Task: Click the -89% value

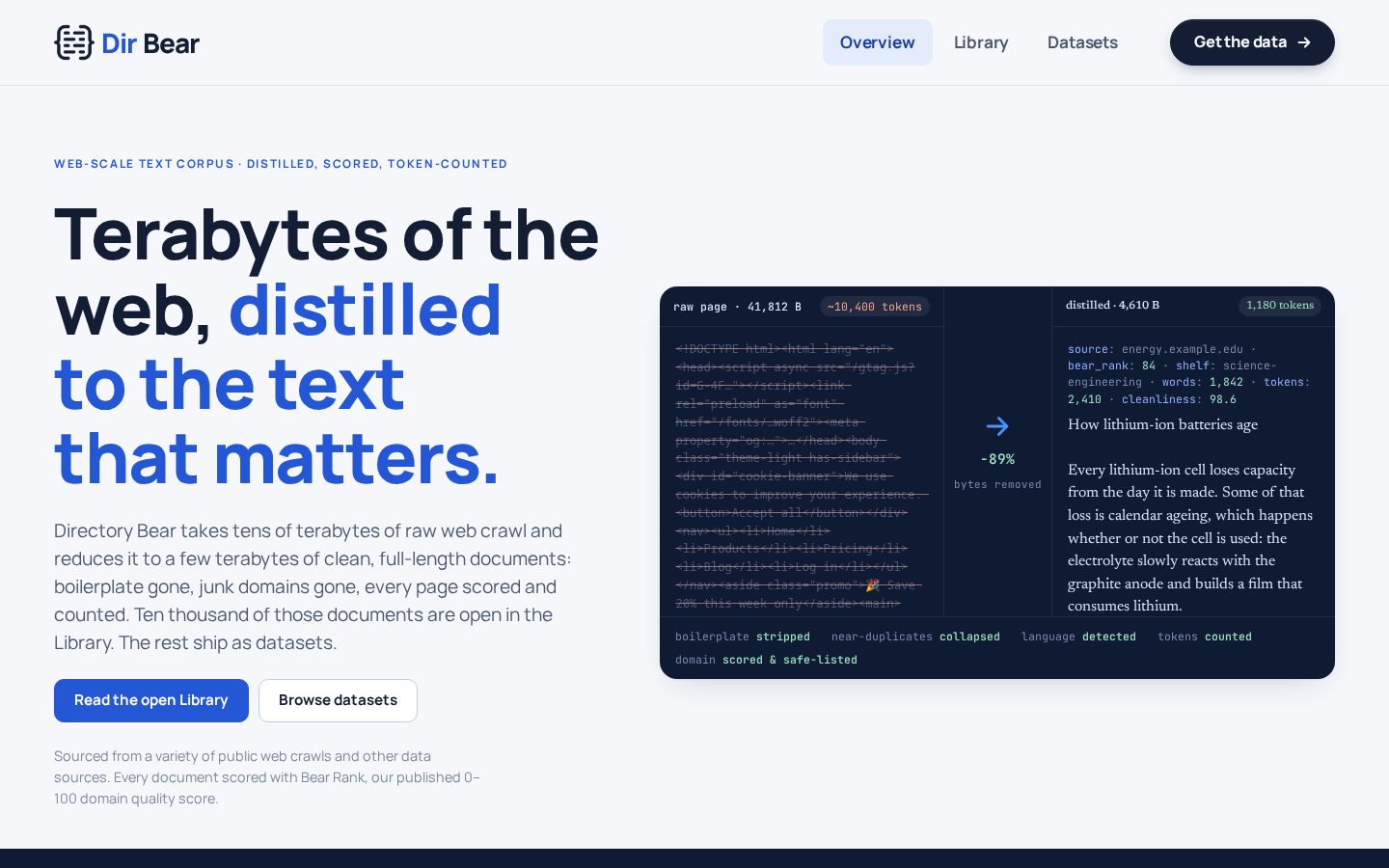Action: pyautogui.click(x=997, y=459)
